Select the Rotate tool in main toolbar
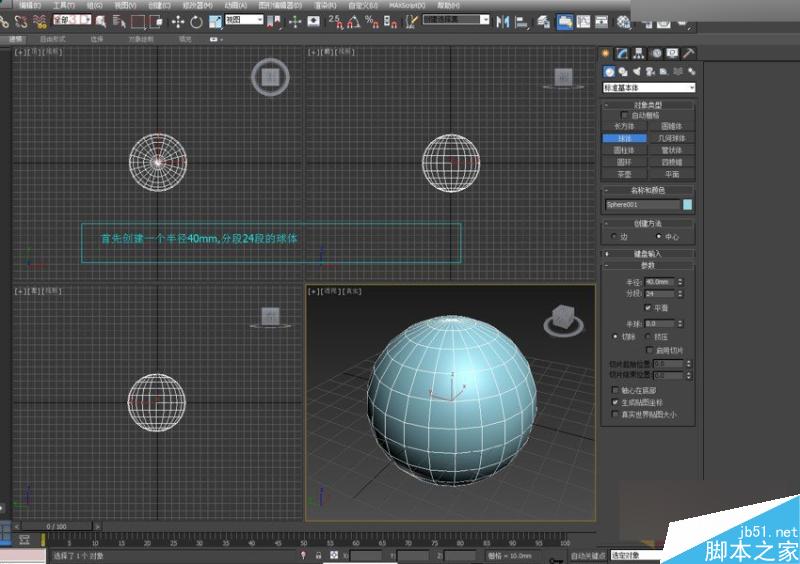The width and height of the screenshot is (800, 564). 195,21
